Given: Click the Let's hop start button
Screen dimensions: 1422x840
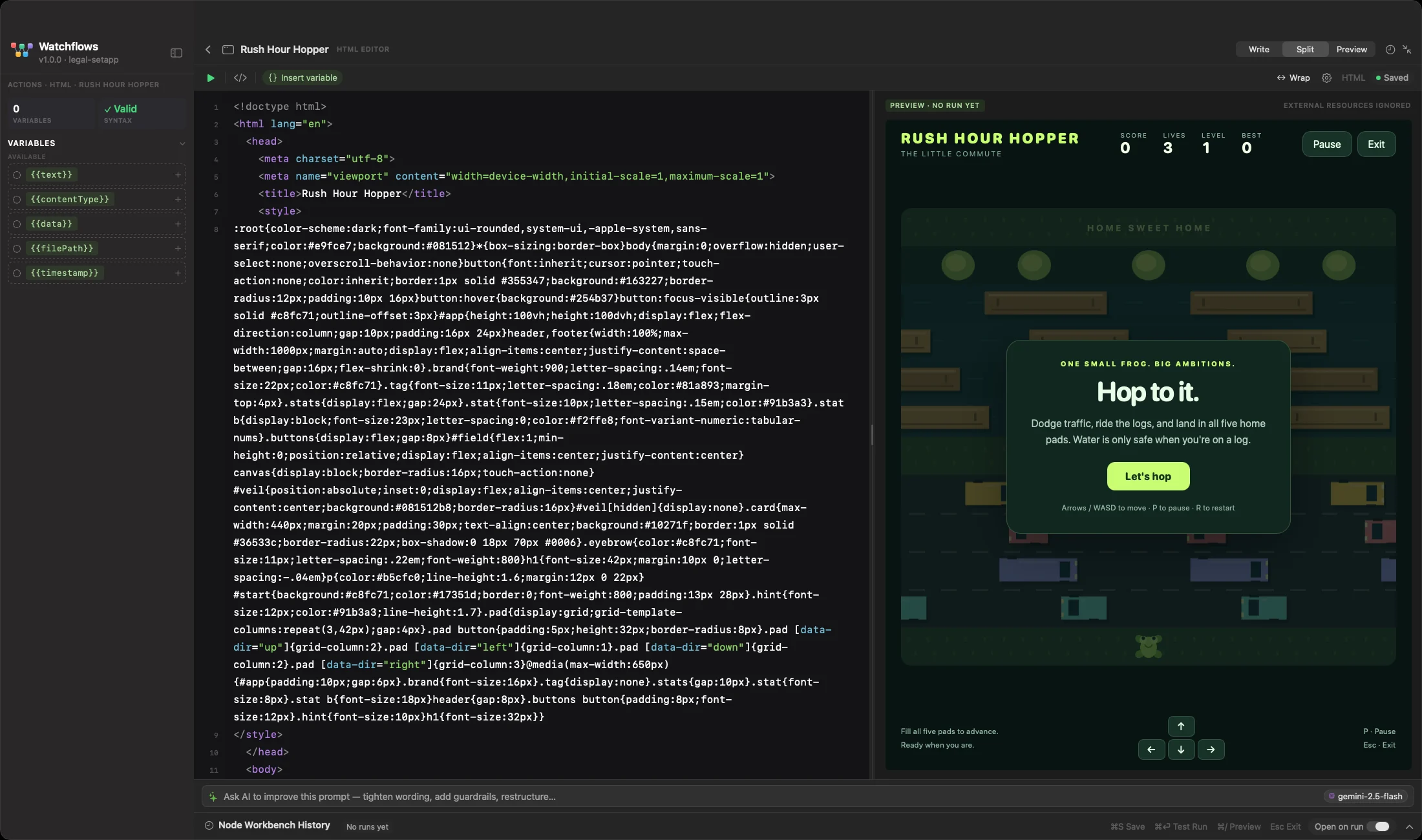Looking at the screenshot, I should pos(1148,476).
